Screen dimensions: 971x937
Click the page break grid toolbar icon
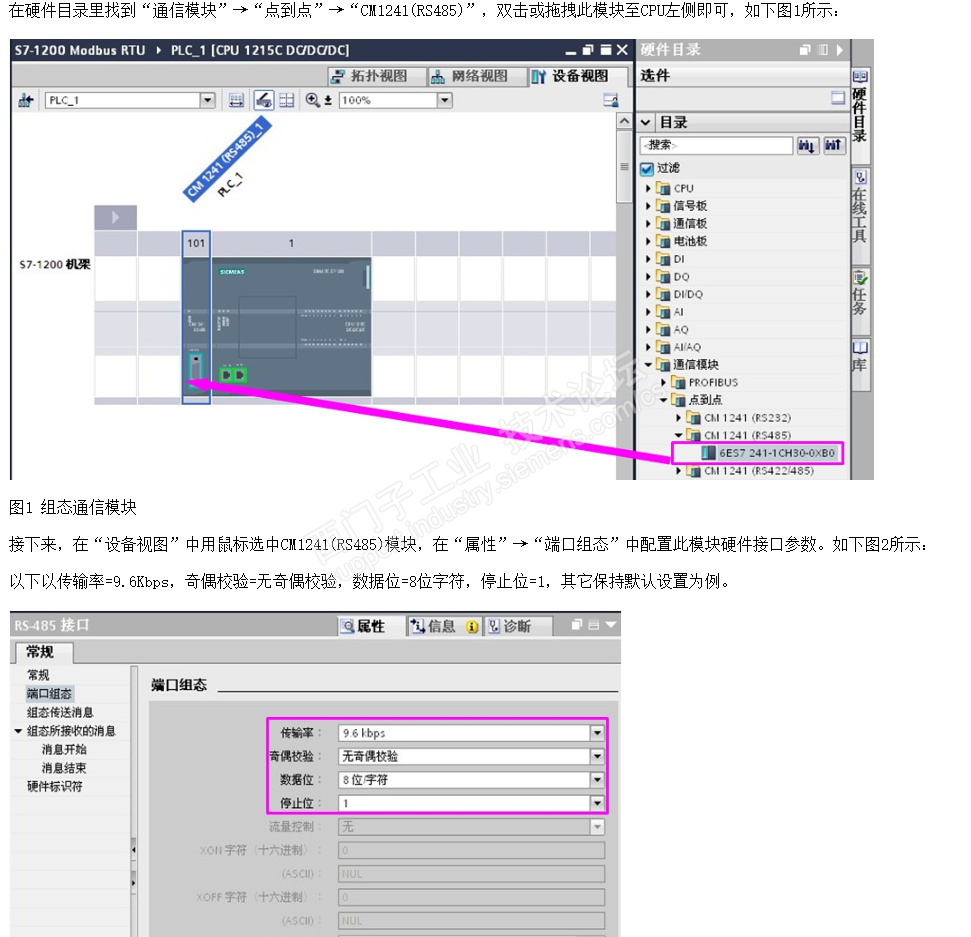pos(287,100)
